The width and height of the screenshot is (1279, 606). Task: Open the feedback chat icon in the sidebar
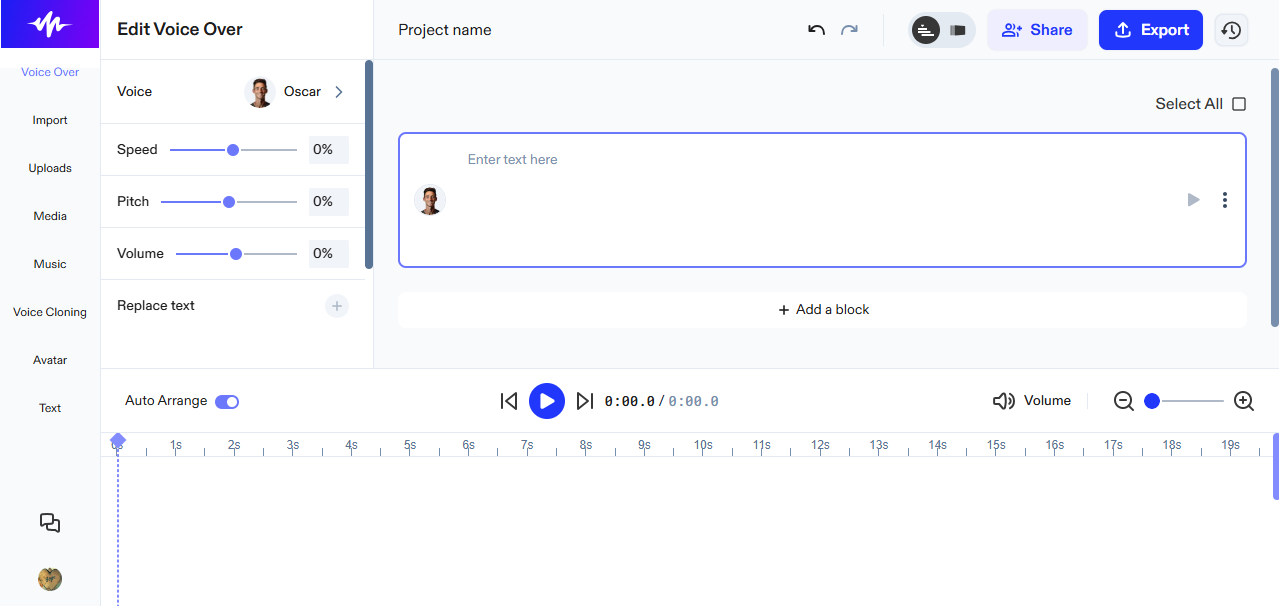(49, 523)
